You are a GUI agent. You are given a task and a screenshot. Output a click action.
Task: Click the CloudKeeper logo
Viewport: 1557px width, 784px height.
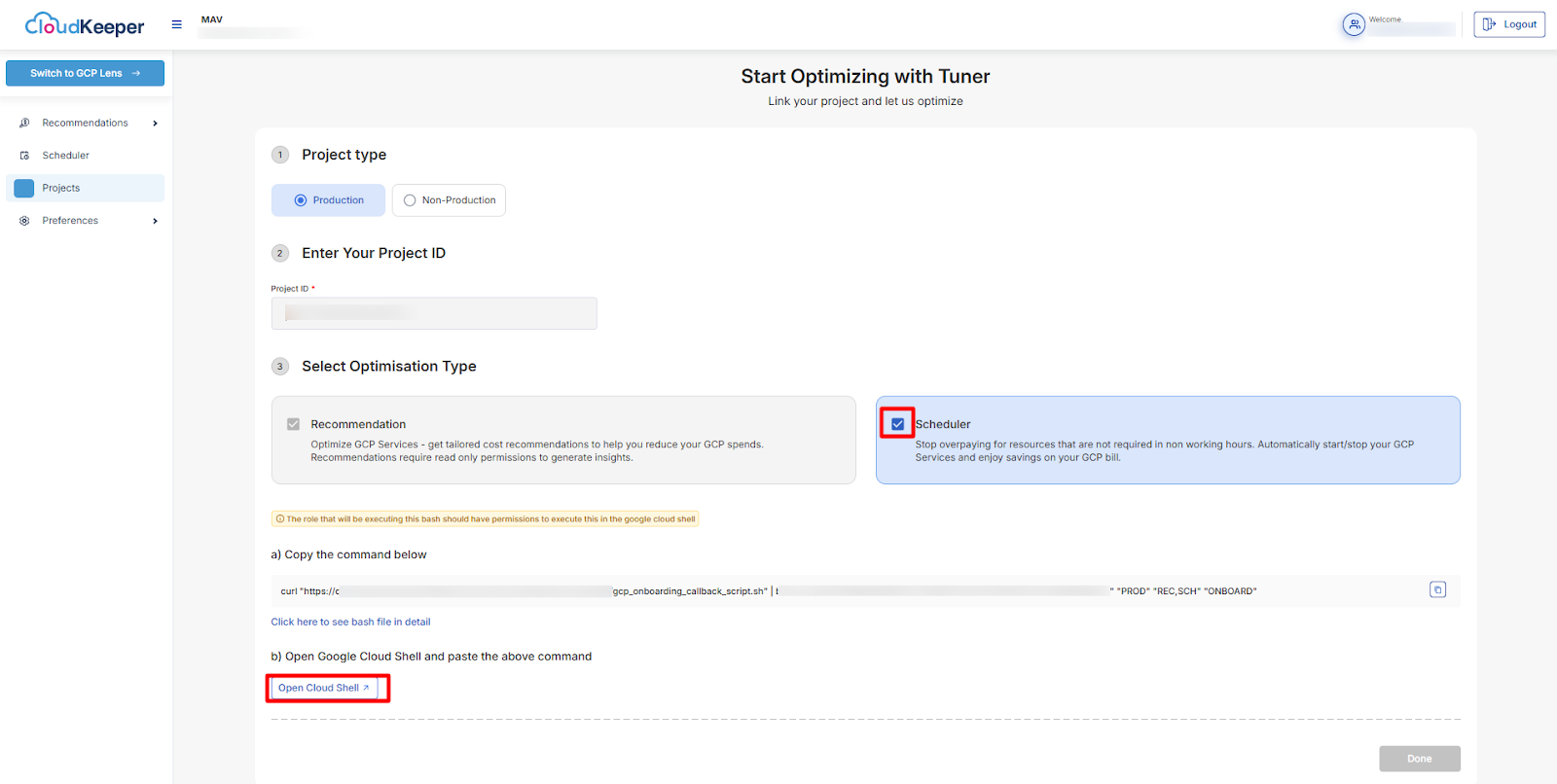85,25
